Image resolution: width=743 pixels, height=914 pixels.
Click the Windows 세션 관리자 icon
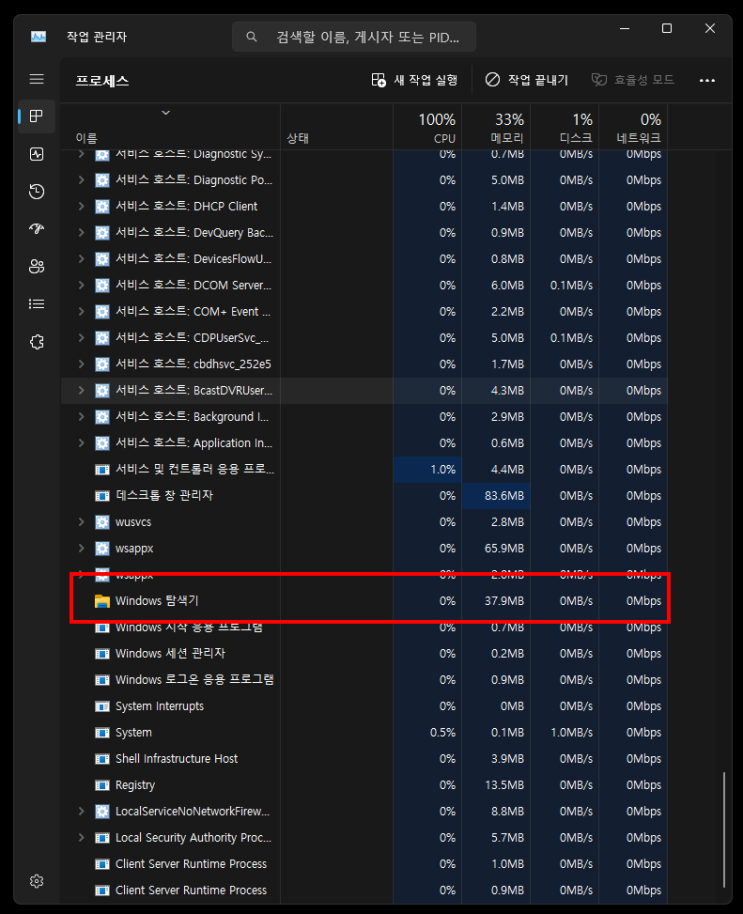click(x=102, y=653)
